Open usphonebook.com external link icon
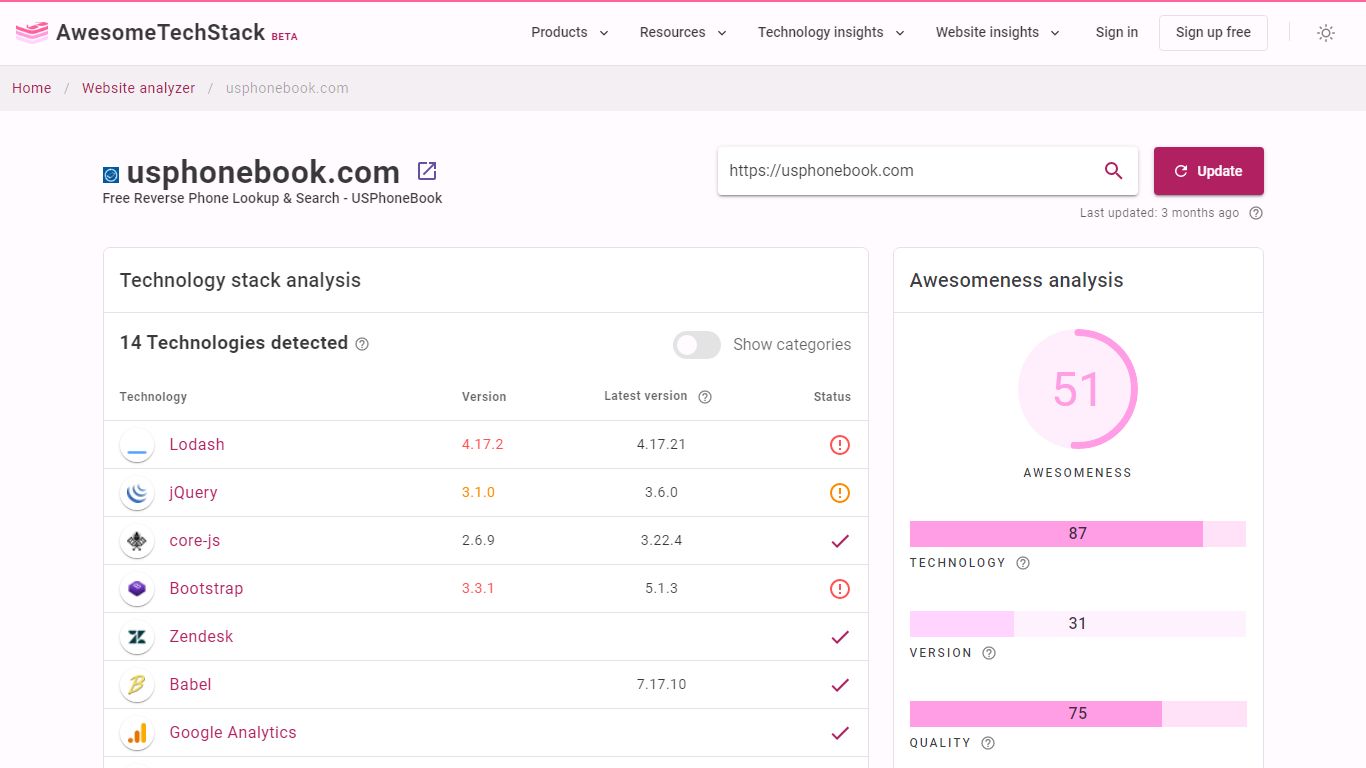This screenshot has height=768, width=1366. pyautogui.click(x=427, y=171)
